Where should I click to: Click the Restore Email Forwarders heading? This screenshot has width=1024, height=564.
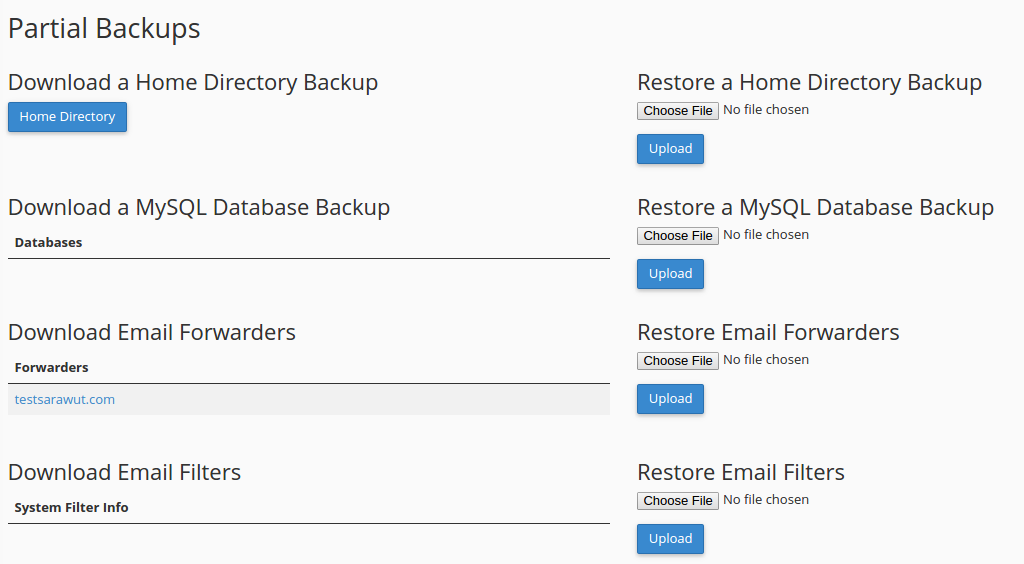[768, 332]
